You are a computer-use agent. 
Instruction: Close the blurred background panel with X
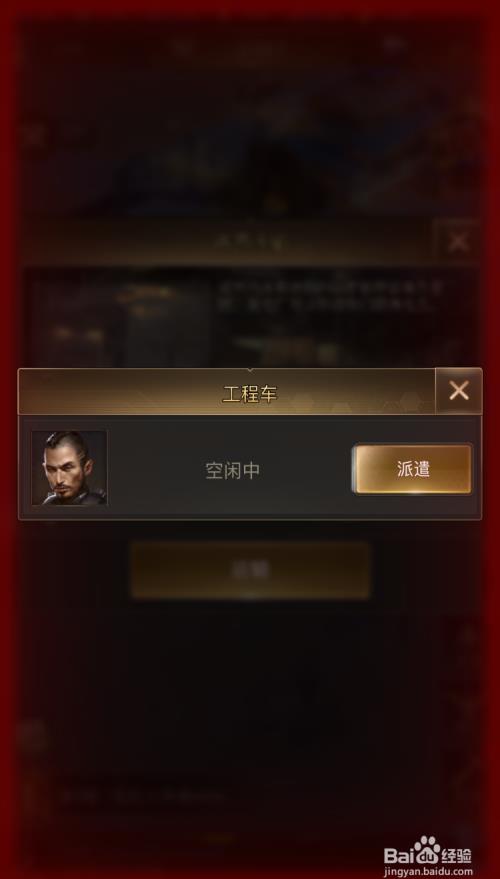tap(459, 242)
